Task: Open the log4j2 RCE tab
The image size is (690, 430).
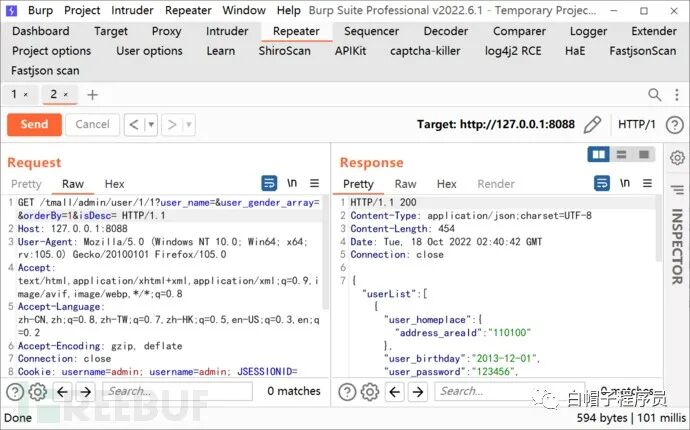Action: tap(513, 51)
